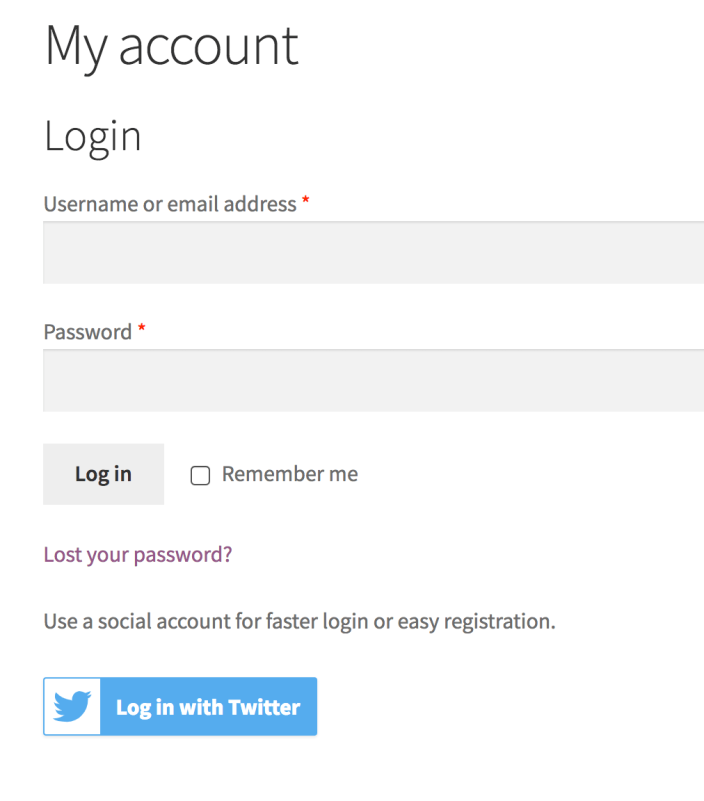The width and height of the screenshot is (704, 801).
Task: Click the Login section heading
Action: 92,137
